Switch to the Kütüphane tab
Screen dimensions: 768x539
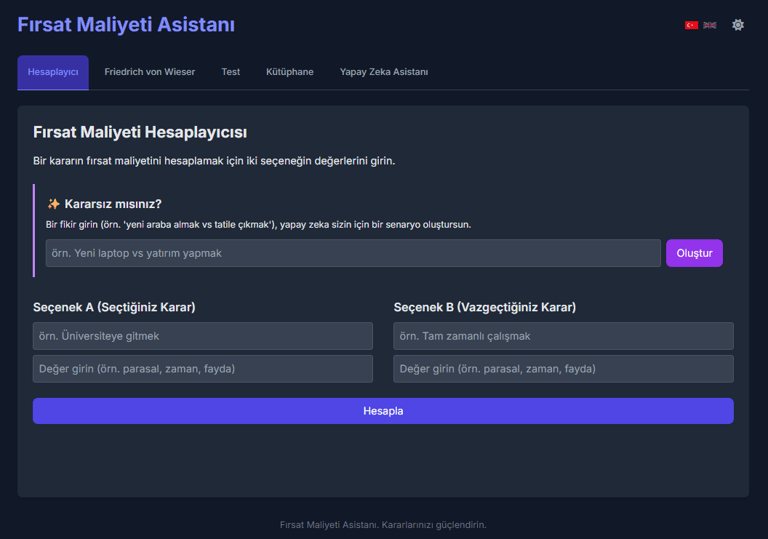pyautogui.click(x=289, y=72)
